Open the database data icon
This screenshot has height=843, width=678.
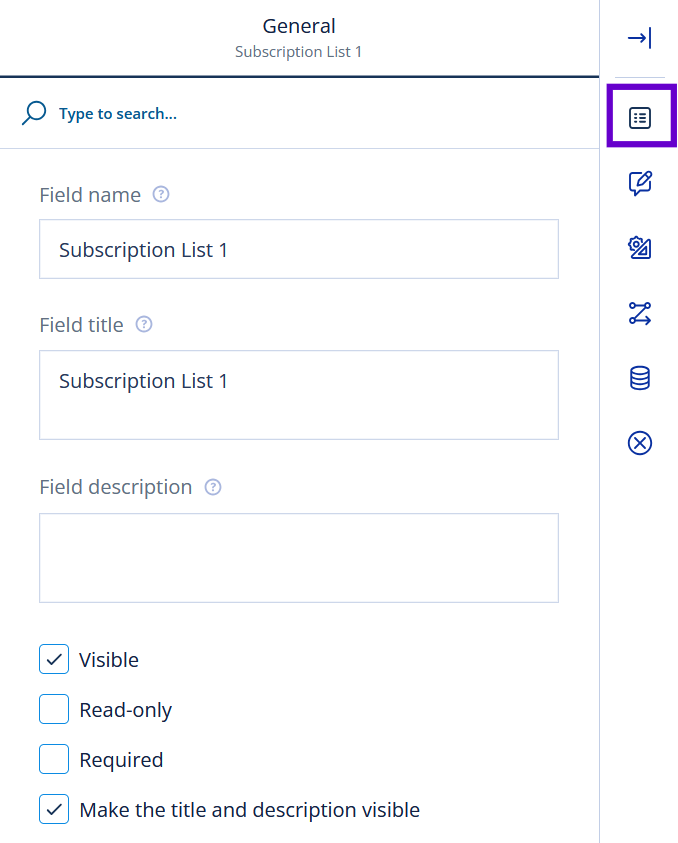(x=640, y=378)
